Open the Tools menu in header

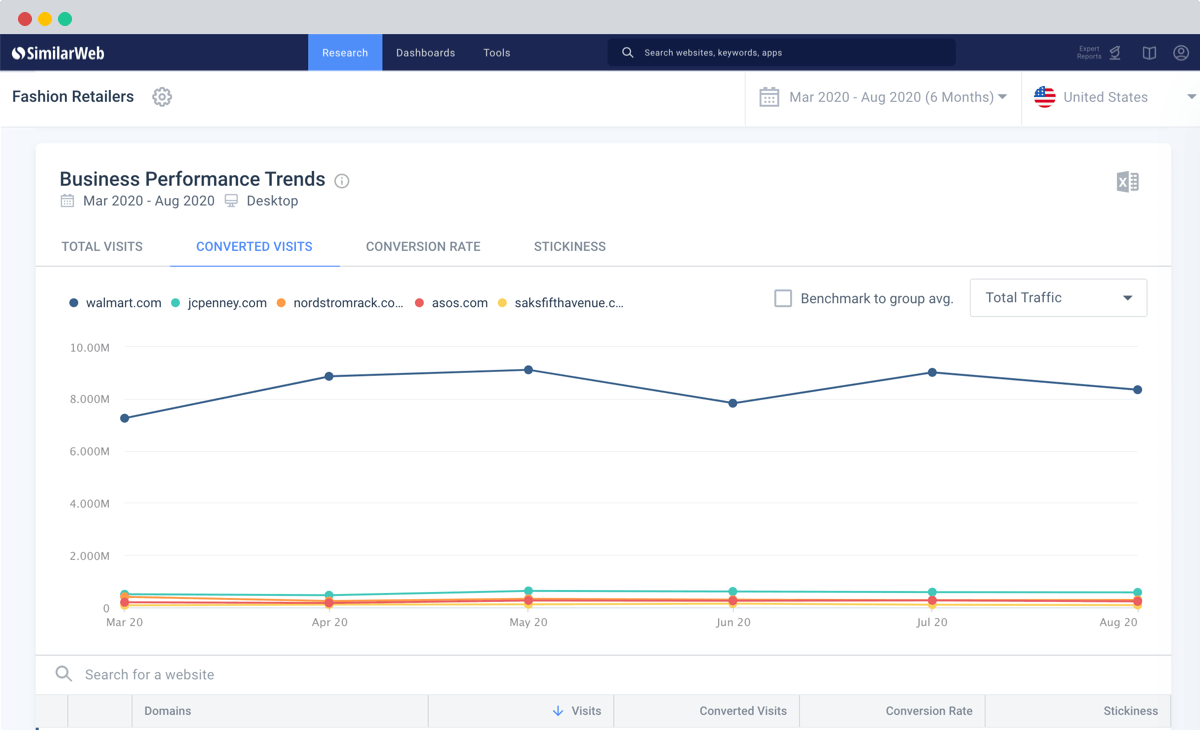pos(497,53)
